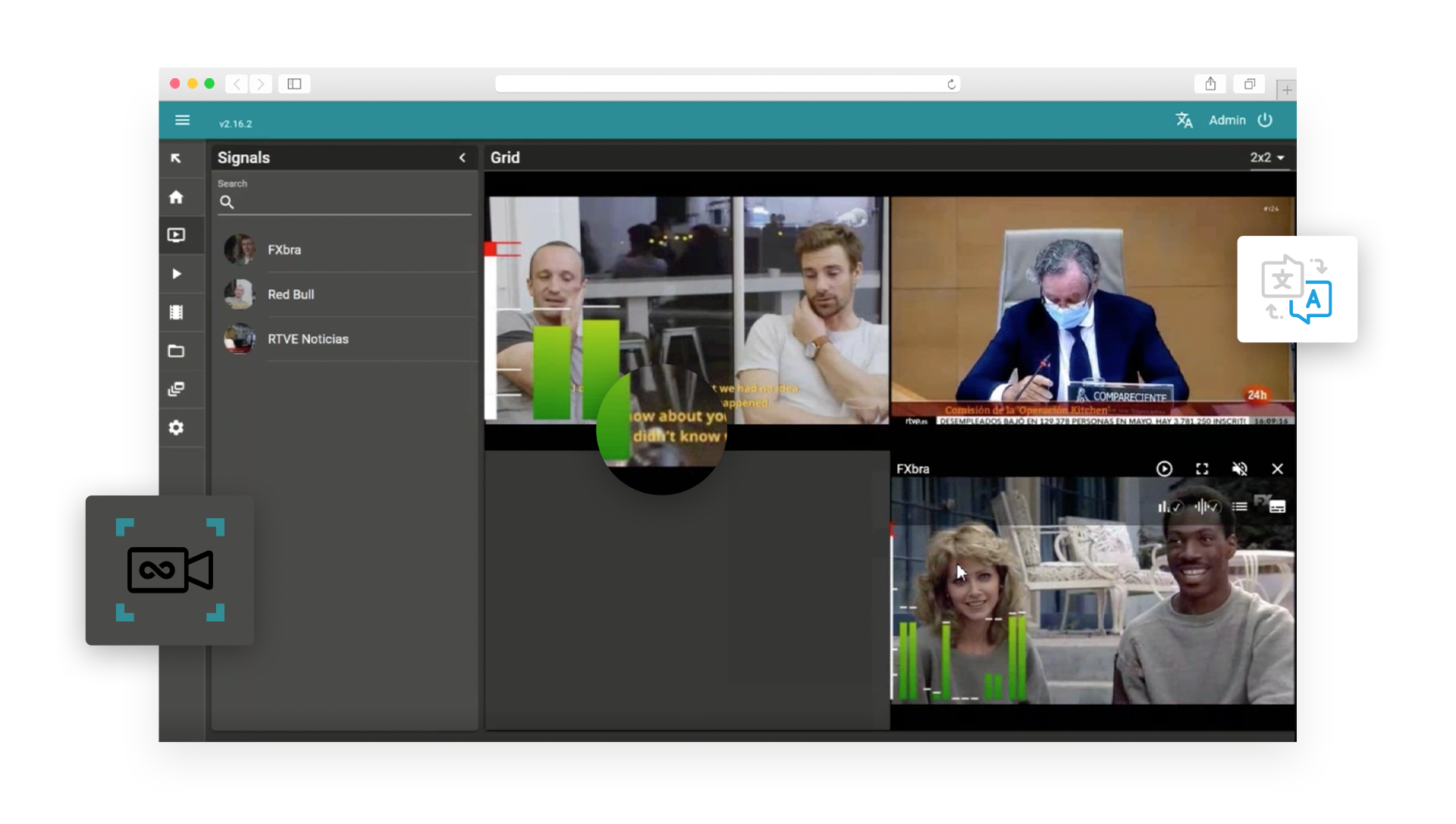
Task: Toggle audio level bars overlay on FXbra
Action: [1169, 506]
